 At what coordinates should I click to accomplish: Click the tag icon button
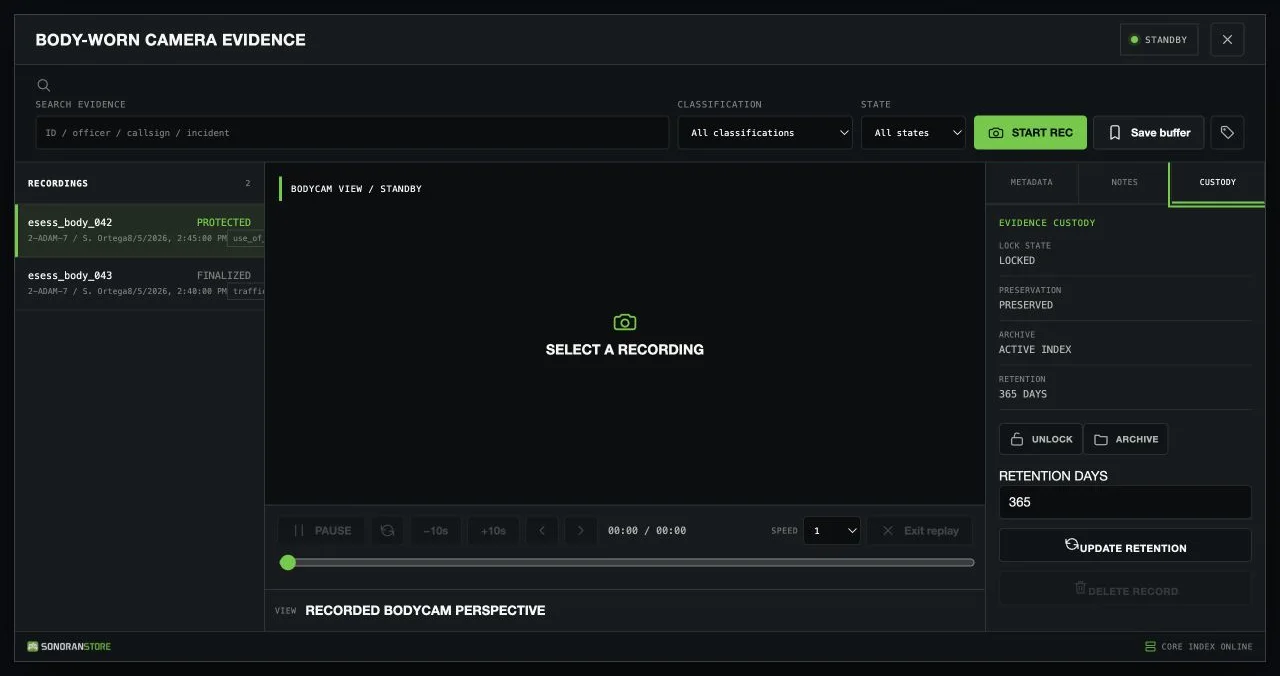point(1227,132)
